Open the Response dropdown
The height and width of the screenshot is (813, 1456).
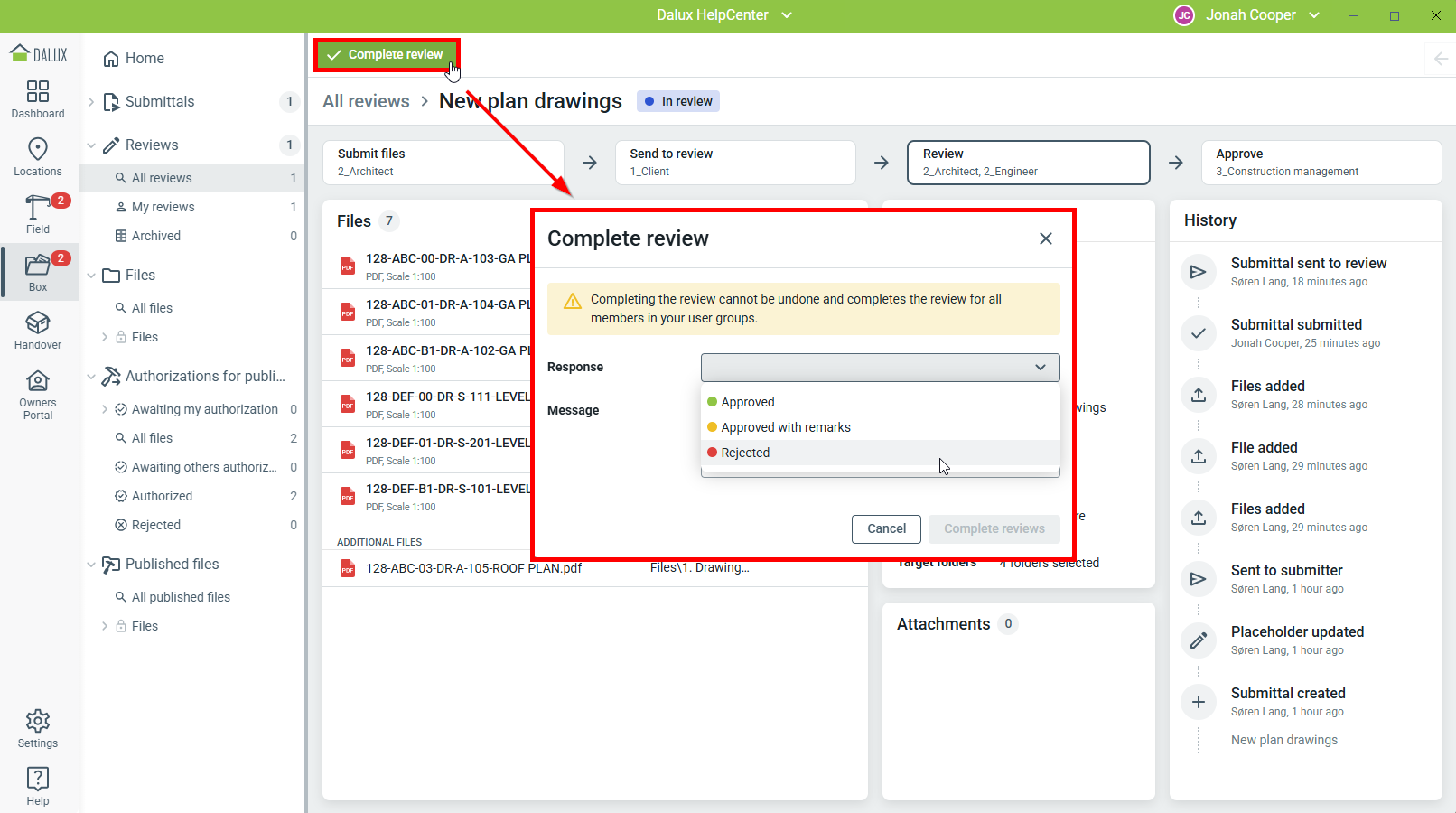click(880, 368)
